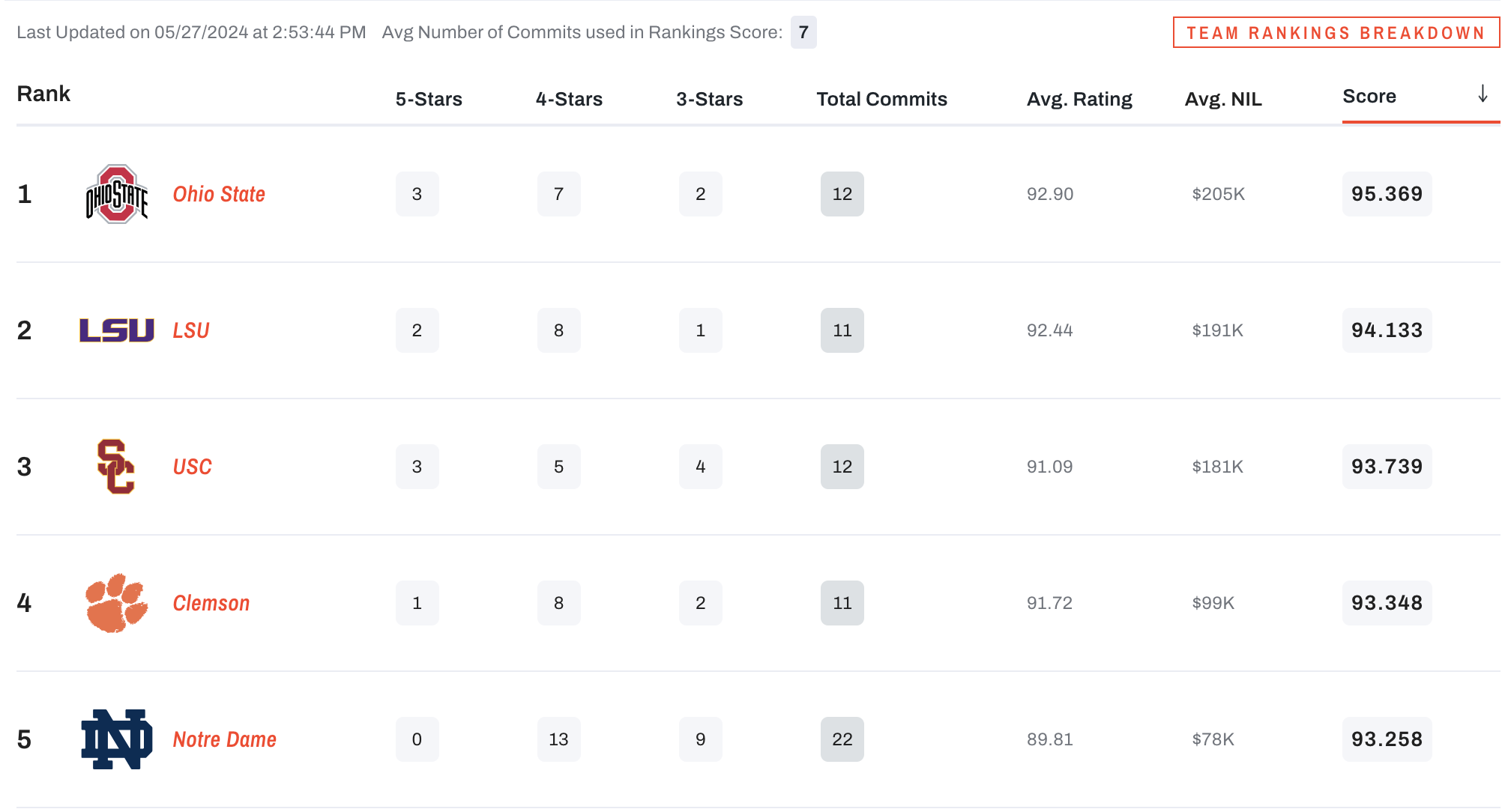The width and height of the screenshot is (1505, 812).
Task: Open the Notre Dame team link
Action: (x=223, y=739)
